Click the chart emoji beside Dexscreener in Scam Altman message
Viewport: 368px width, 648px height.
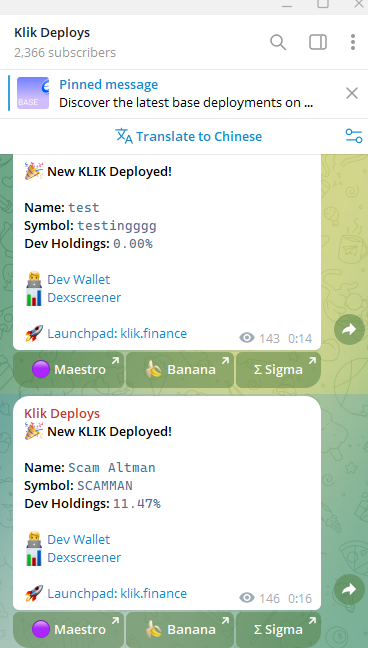34,557
